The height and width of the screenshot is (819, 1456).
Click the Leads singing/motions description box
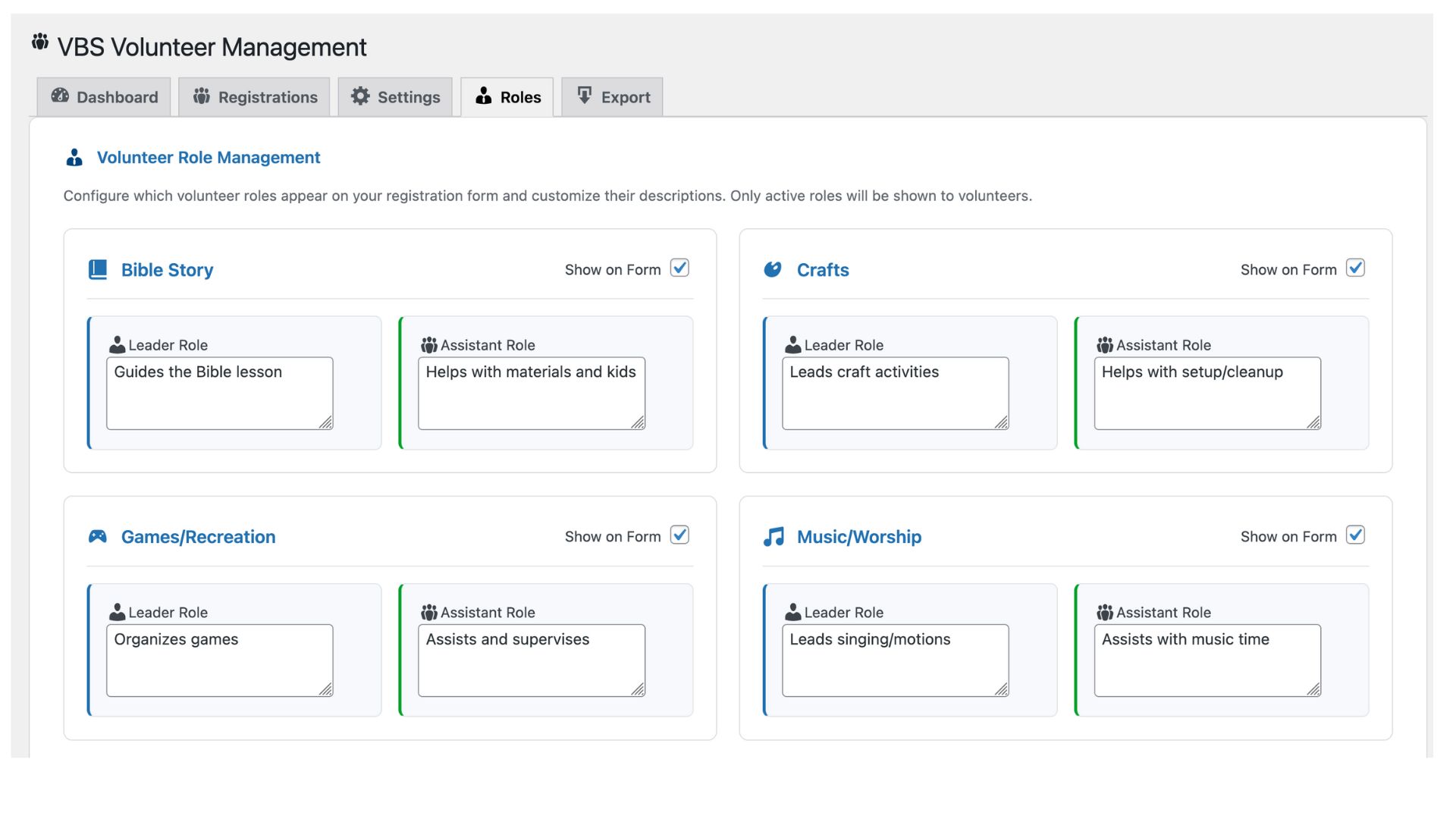[895, 660]
